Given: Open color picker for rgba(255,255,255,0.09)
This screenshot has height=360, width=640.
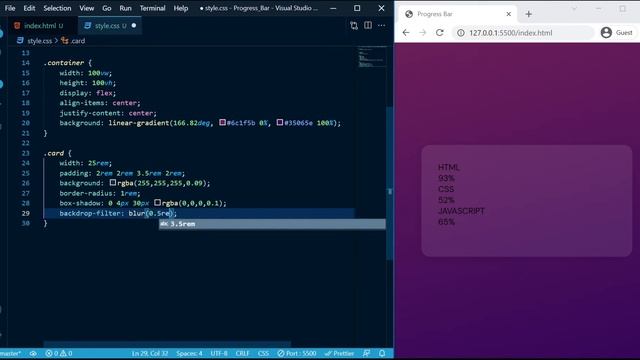Looking at the screenshot, I should 113,183.
